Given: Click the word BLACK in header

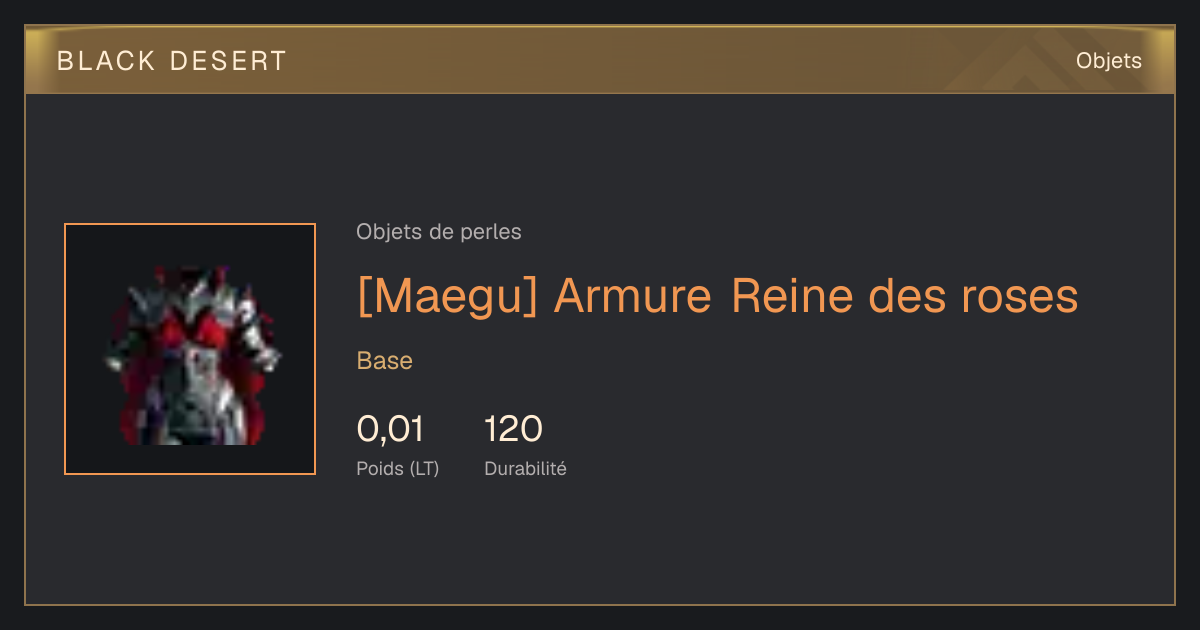Looking at the screenshot, I should click(x=106, y=61).
